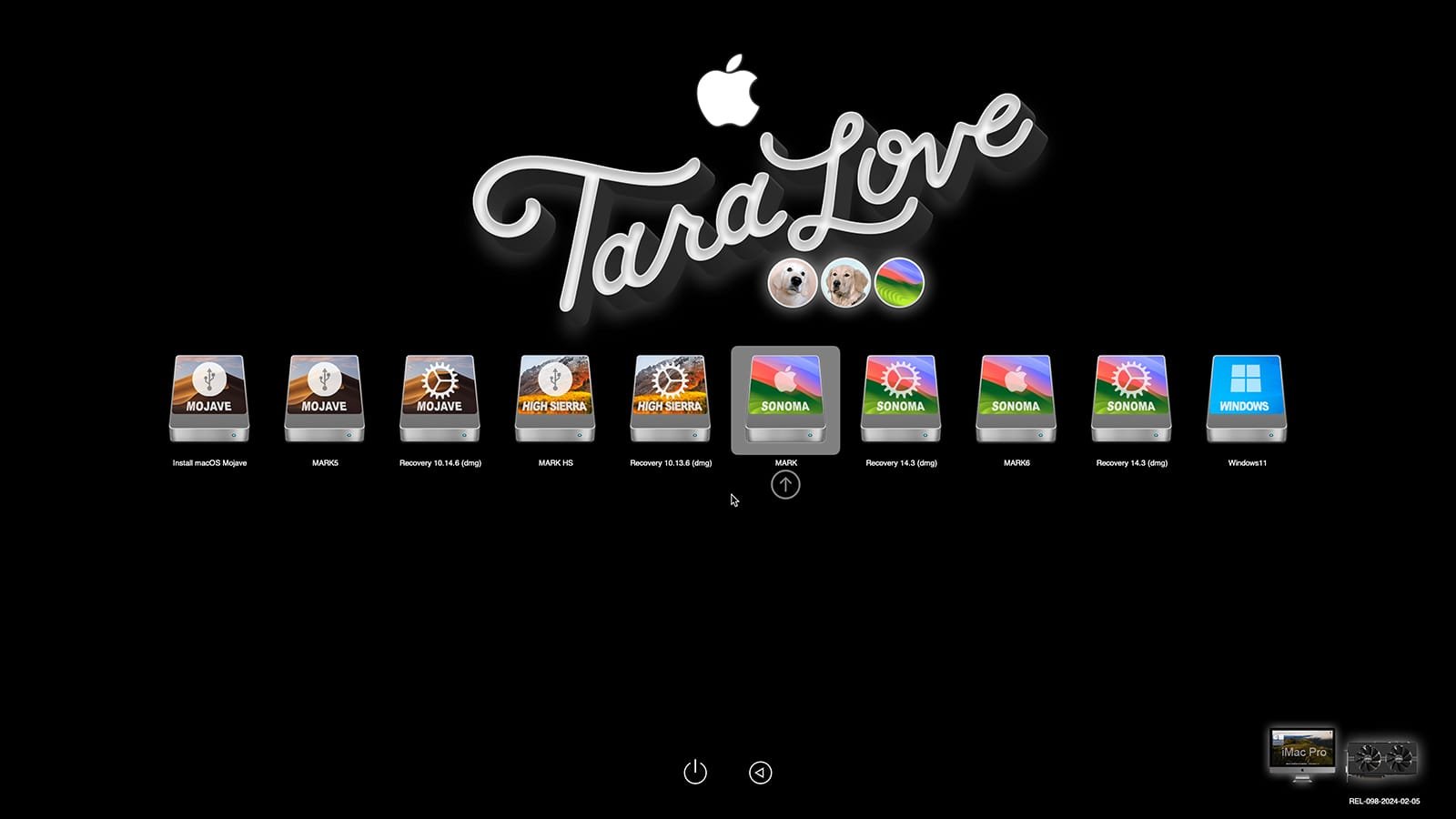Click the restart triangle button
The width and height of the screenshot is (1456, 819).
click(761, 773)
